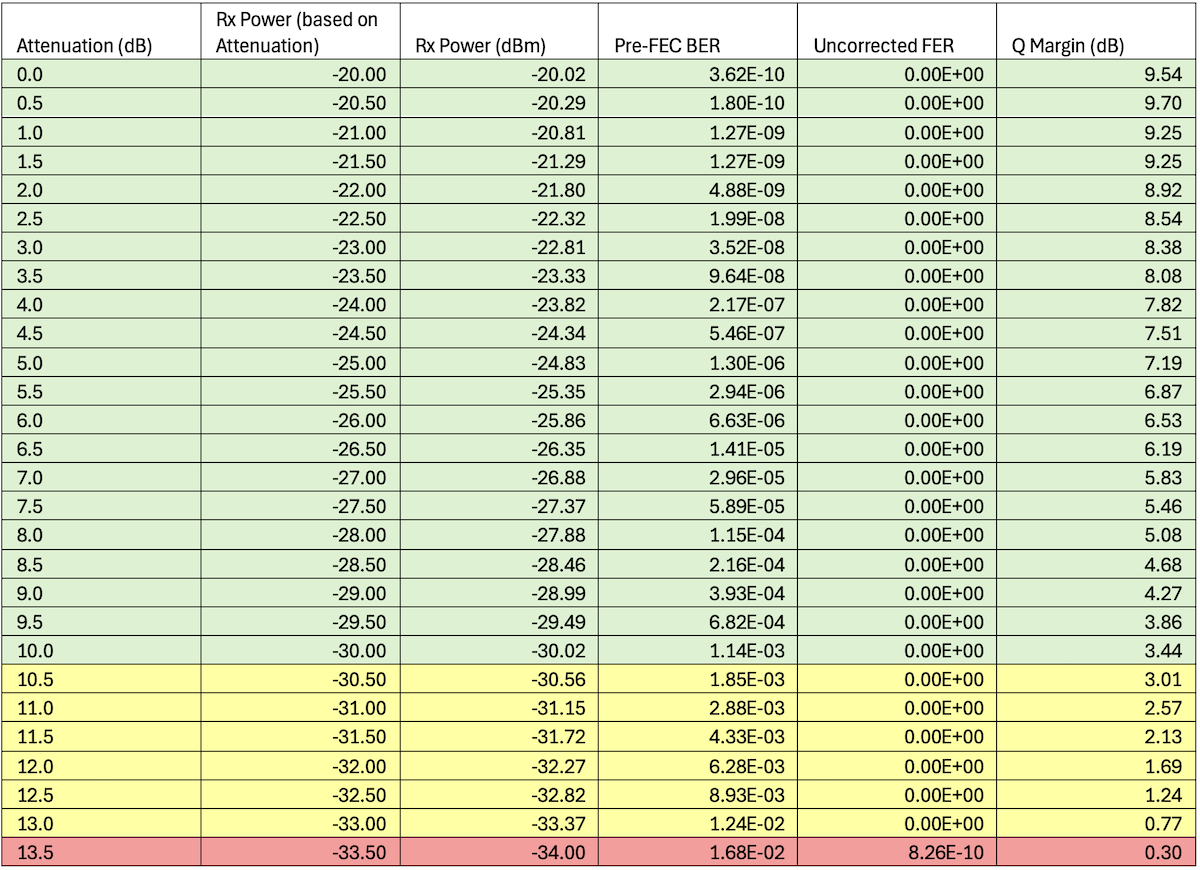Click the Pre-FEC BER value 1.15E-04
The height and width of the screenshot is (870, 1200).
698,536
